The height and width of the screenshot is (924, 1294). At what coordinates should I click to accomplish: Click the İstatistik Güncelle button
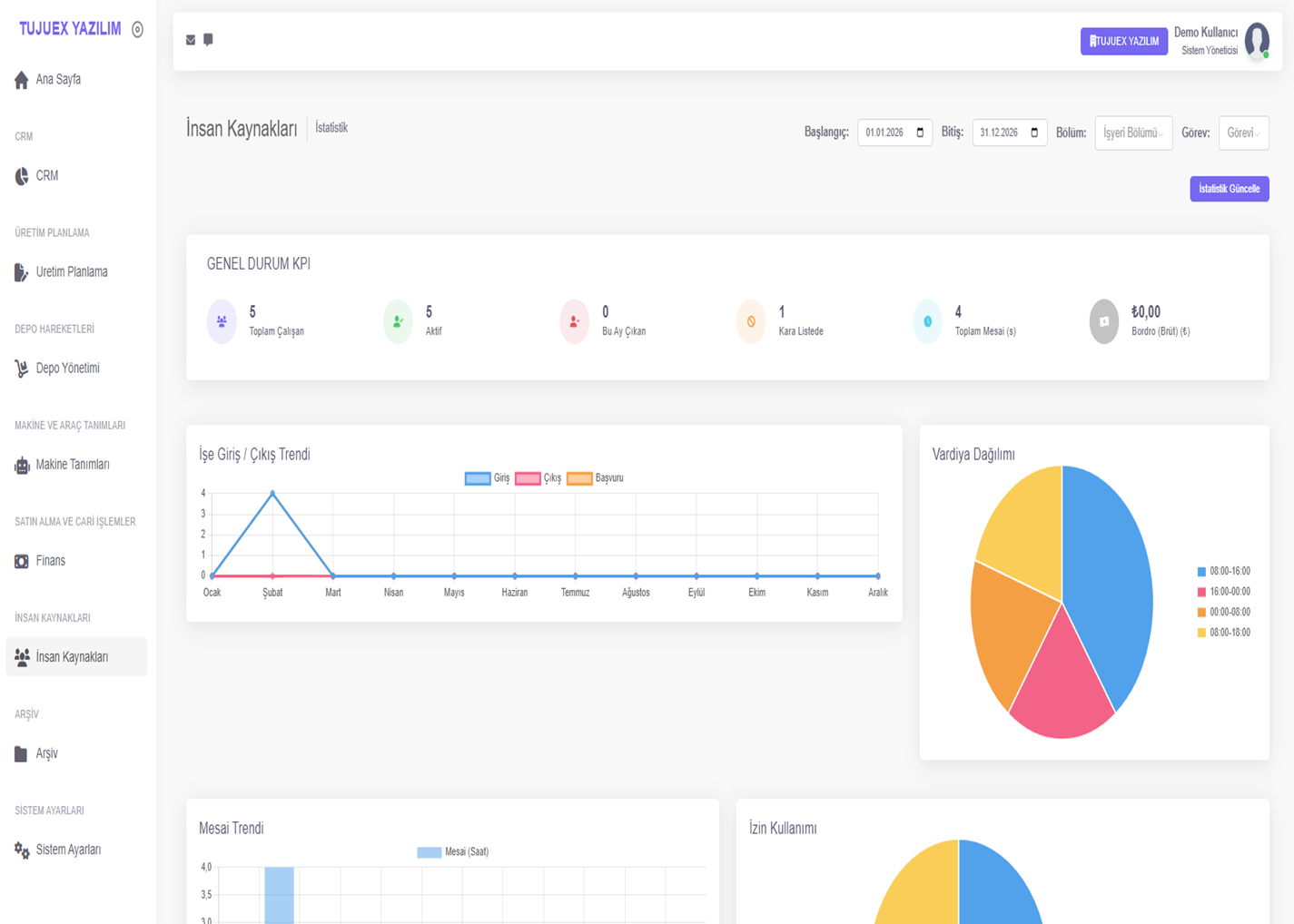point(1230,189)
